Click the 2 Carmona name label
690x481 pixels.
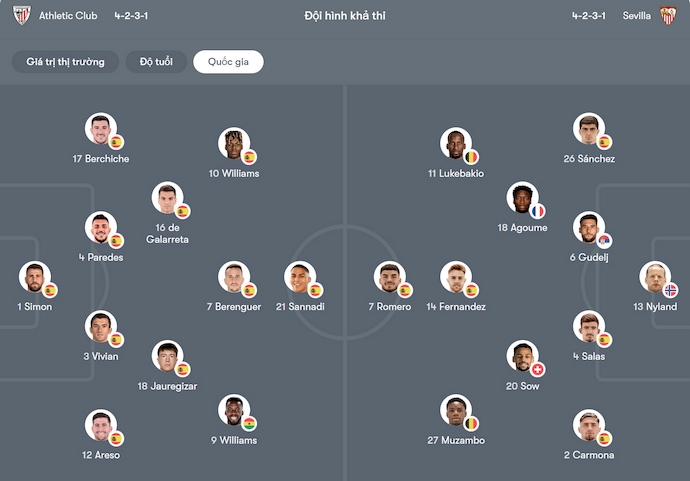pyautogui.click(x=589, y=455)
